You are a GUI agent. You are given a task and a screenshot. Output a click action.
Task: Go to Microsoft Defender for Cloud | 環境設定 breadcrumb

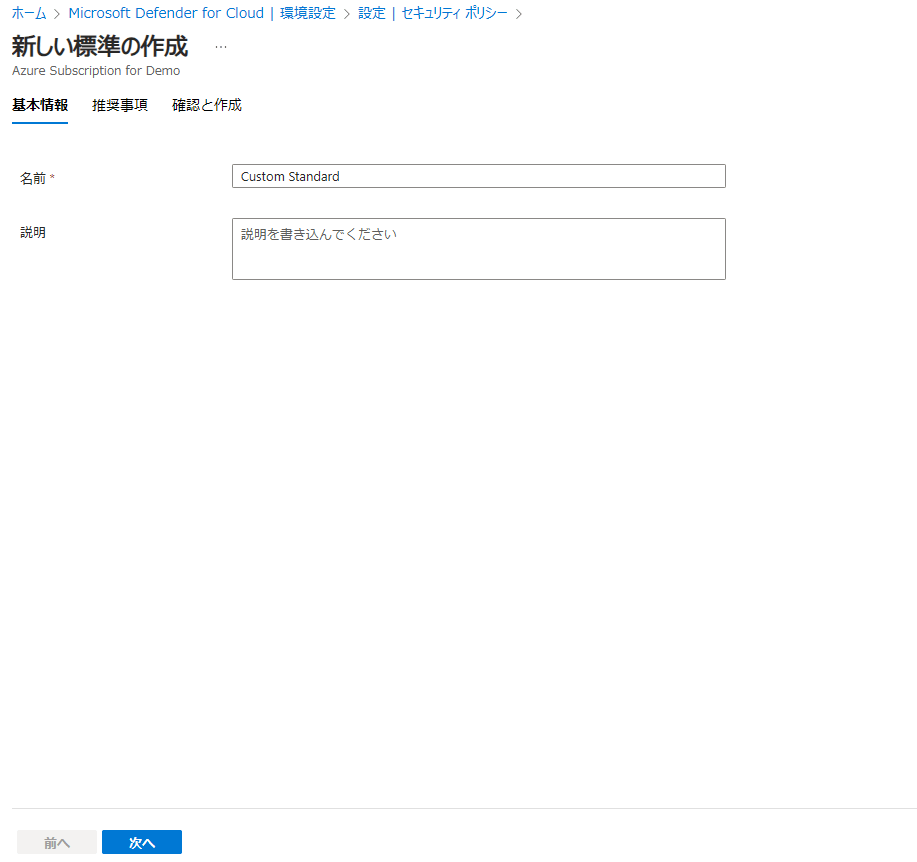coord(202,13)
